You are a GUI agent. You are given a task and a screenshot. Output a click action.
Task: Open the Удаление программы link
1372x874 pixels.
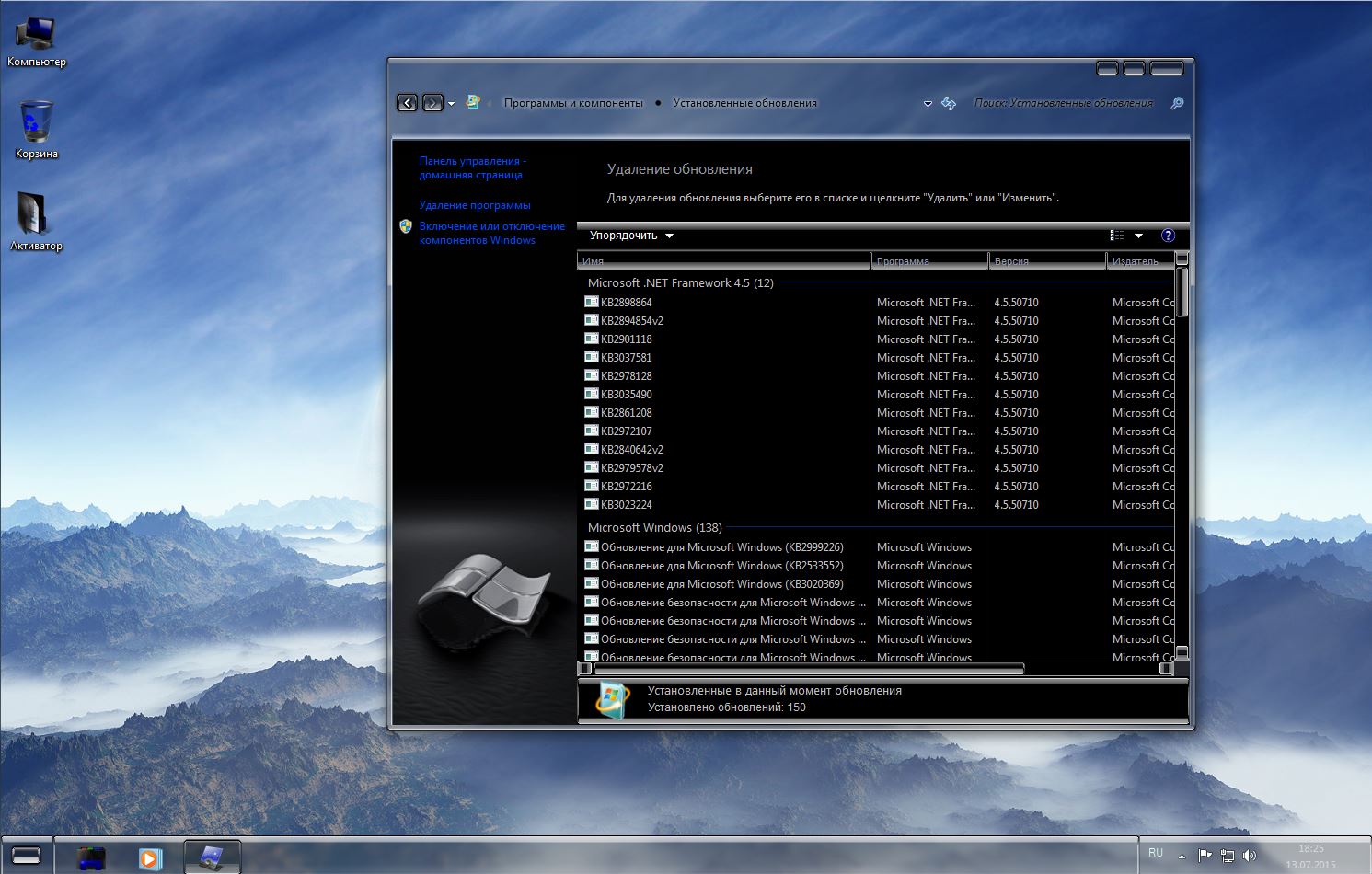coord(475,205)
